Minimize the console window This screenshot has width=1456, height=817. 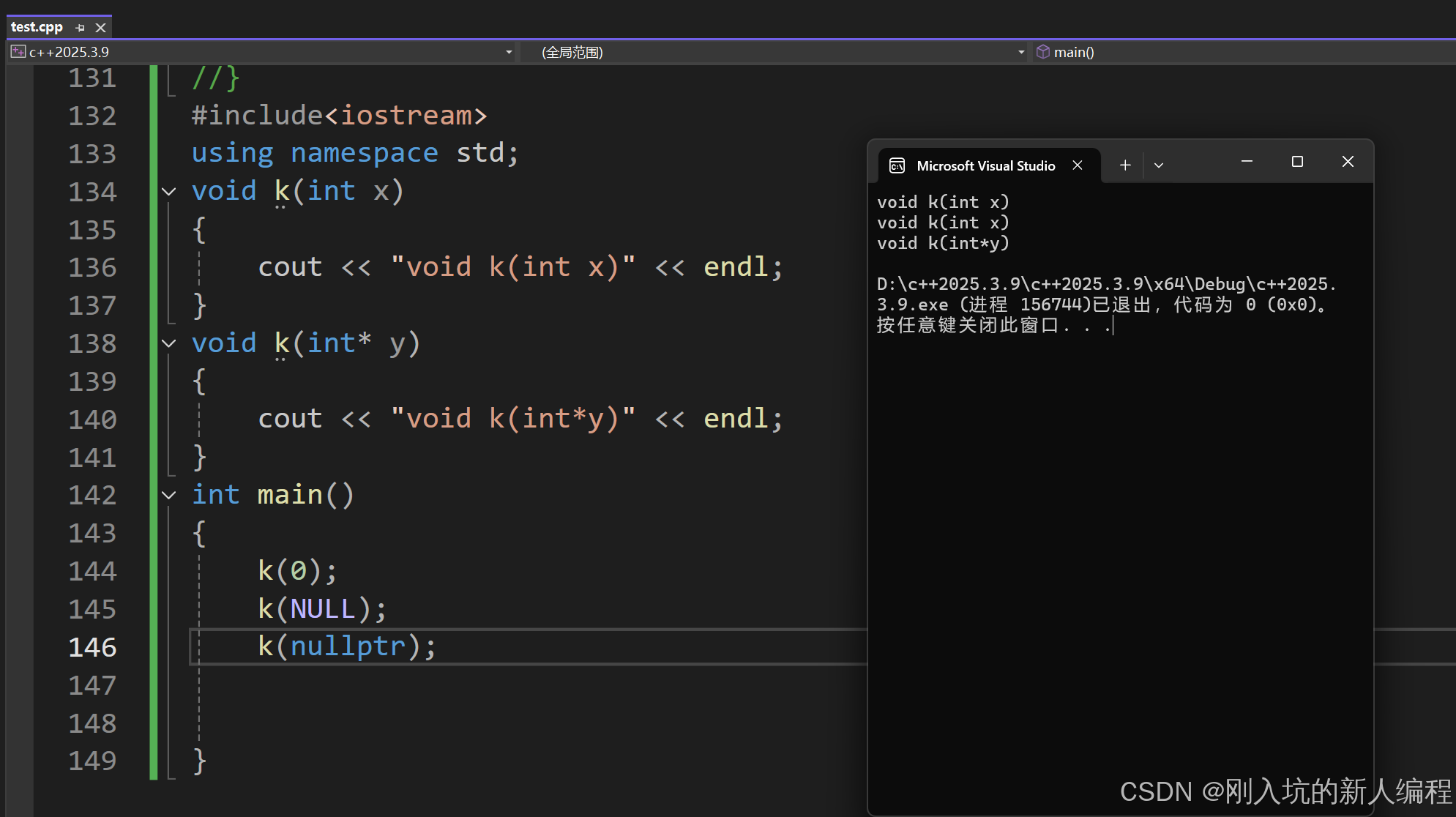pyautogui.click(x=1247, y=162)
